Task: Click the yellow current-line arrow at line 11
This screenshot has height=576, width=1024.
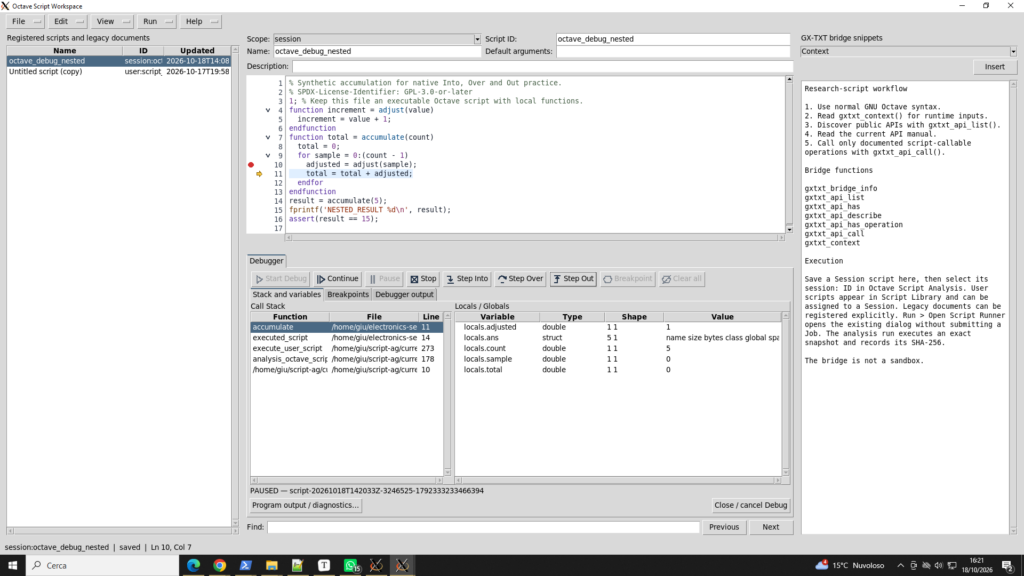Action: click(259, 174)
